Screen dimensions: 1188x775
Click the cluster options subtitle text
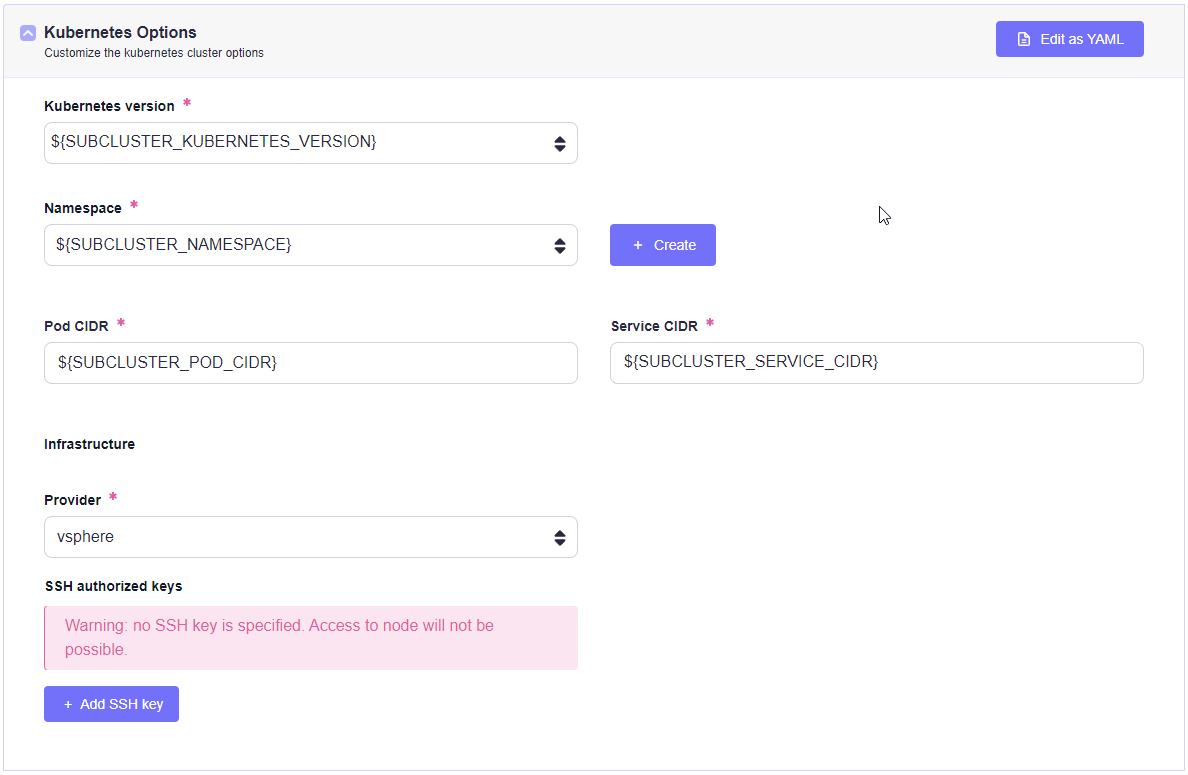click(x=154, y=53)
